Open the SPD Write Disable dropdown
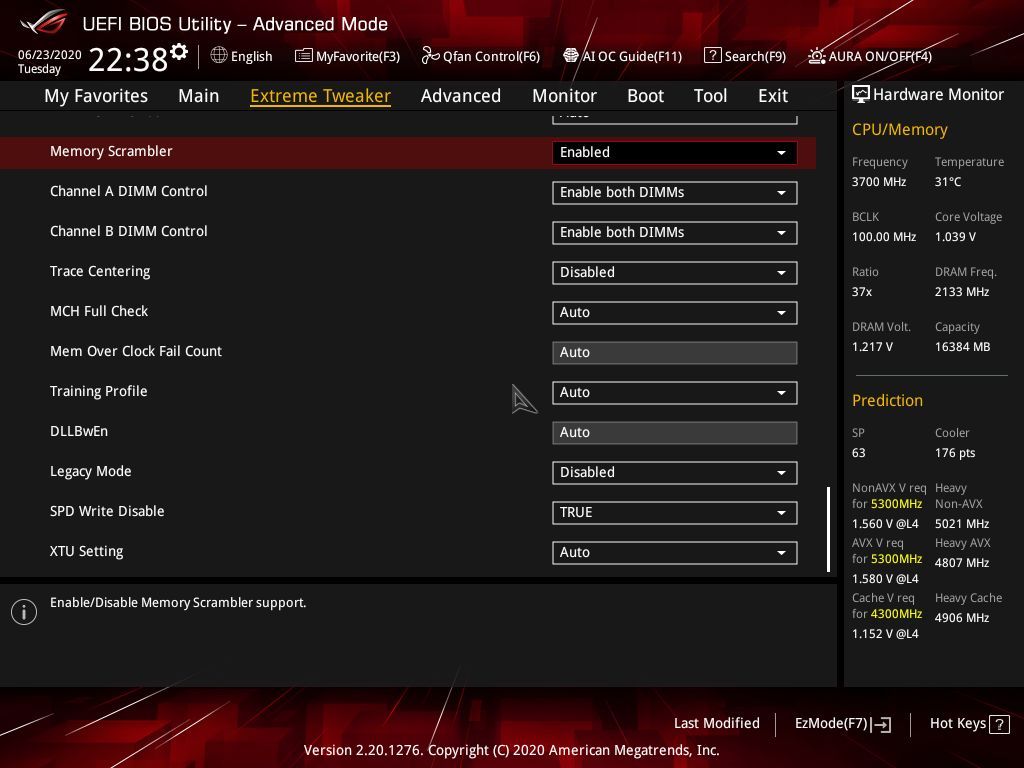This screenshot has height=768, width=1024. click(675, 513)
